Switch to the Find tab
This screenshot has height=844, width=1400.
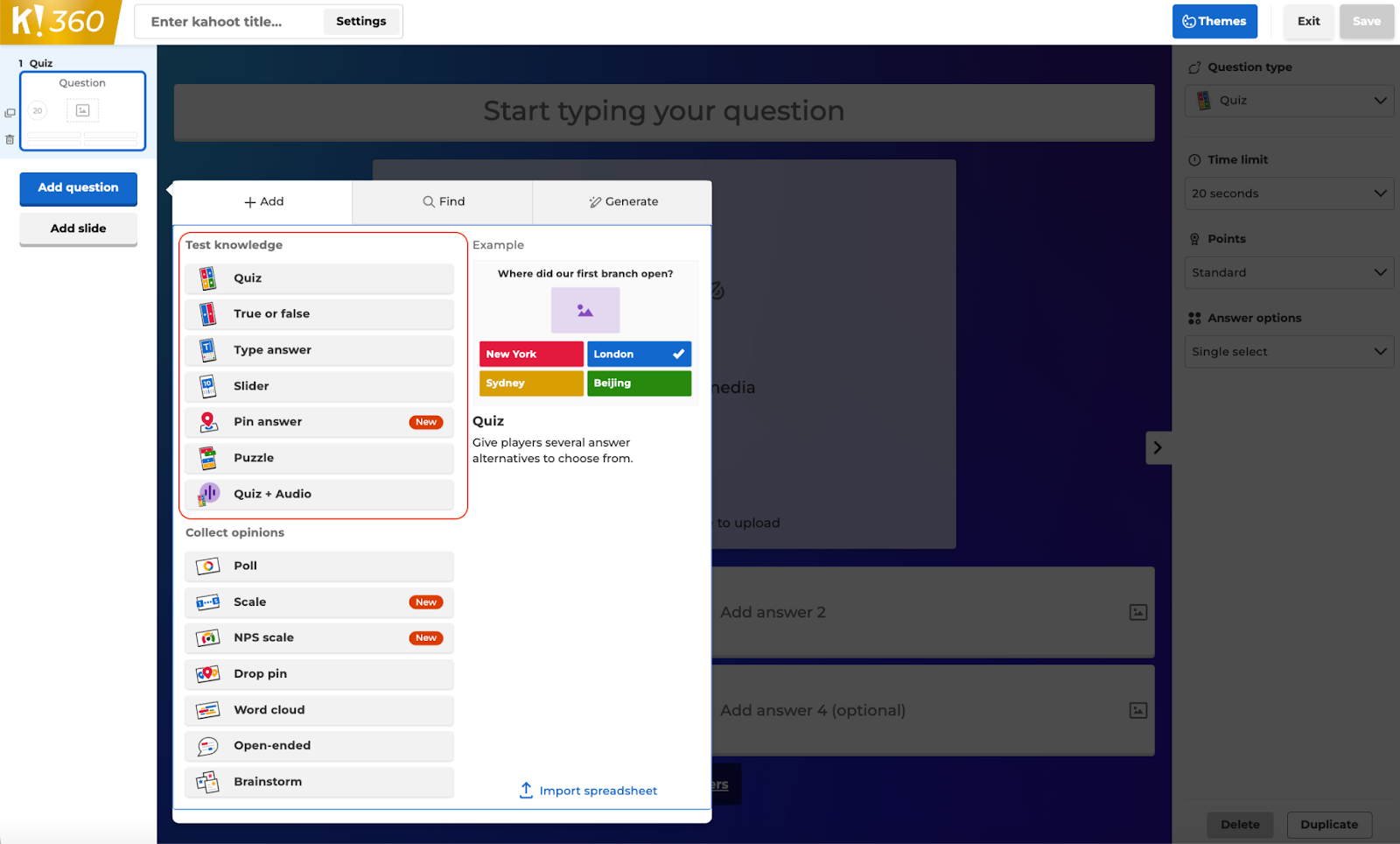click(x=443, y=202)
